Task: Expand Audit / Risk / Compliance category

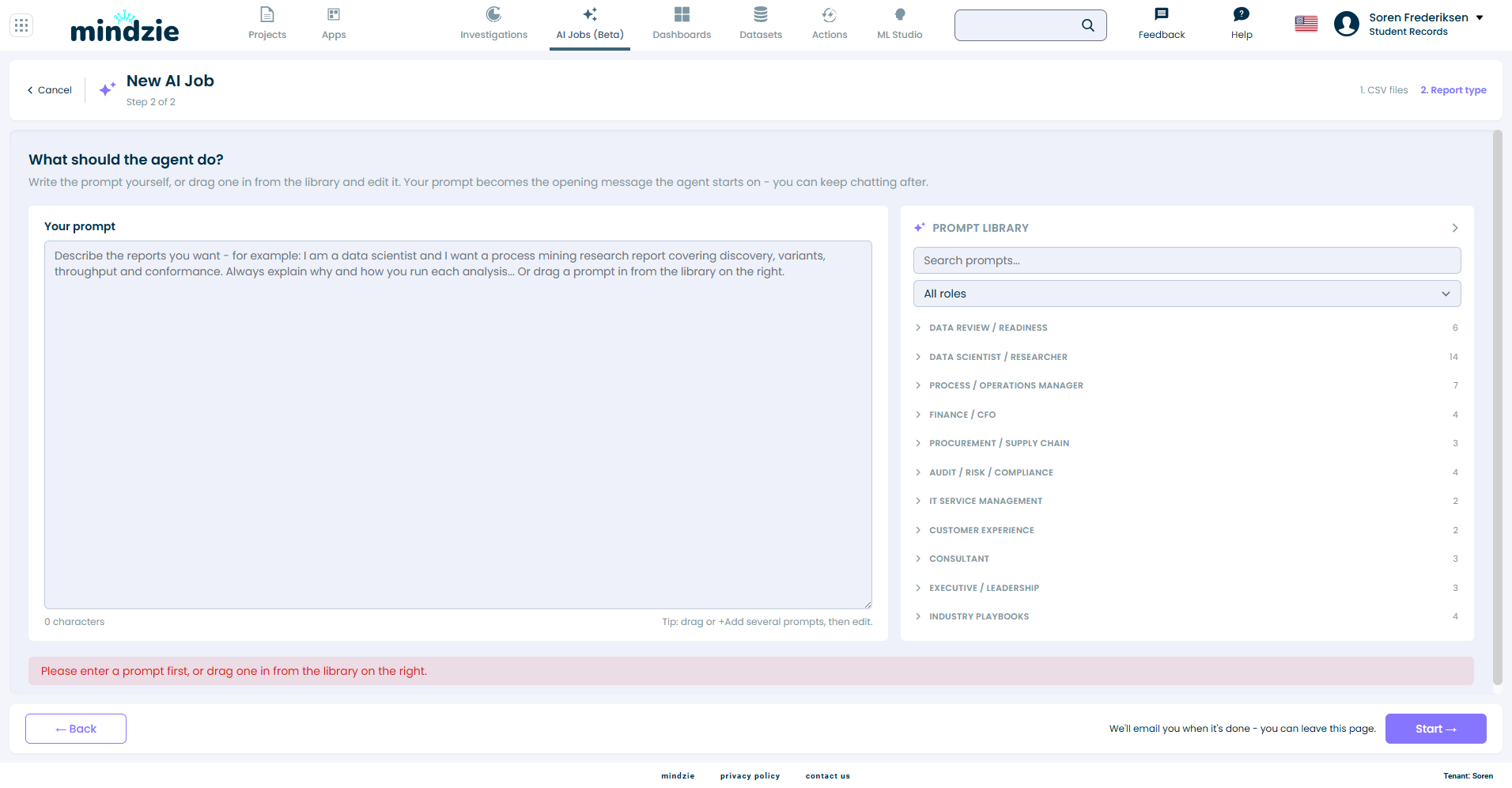Action: tap(1187, 472)
